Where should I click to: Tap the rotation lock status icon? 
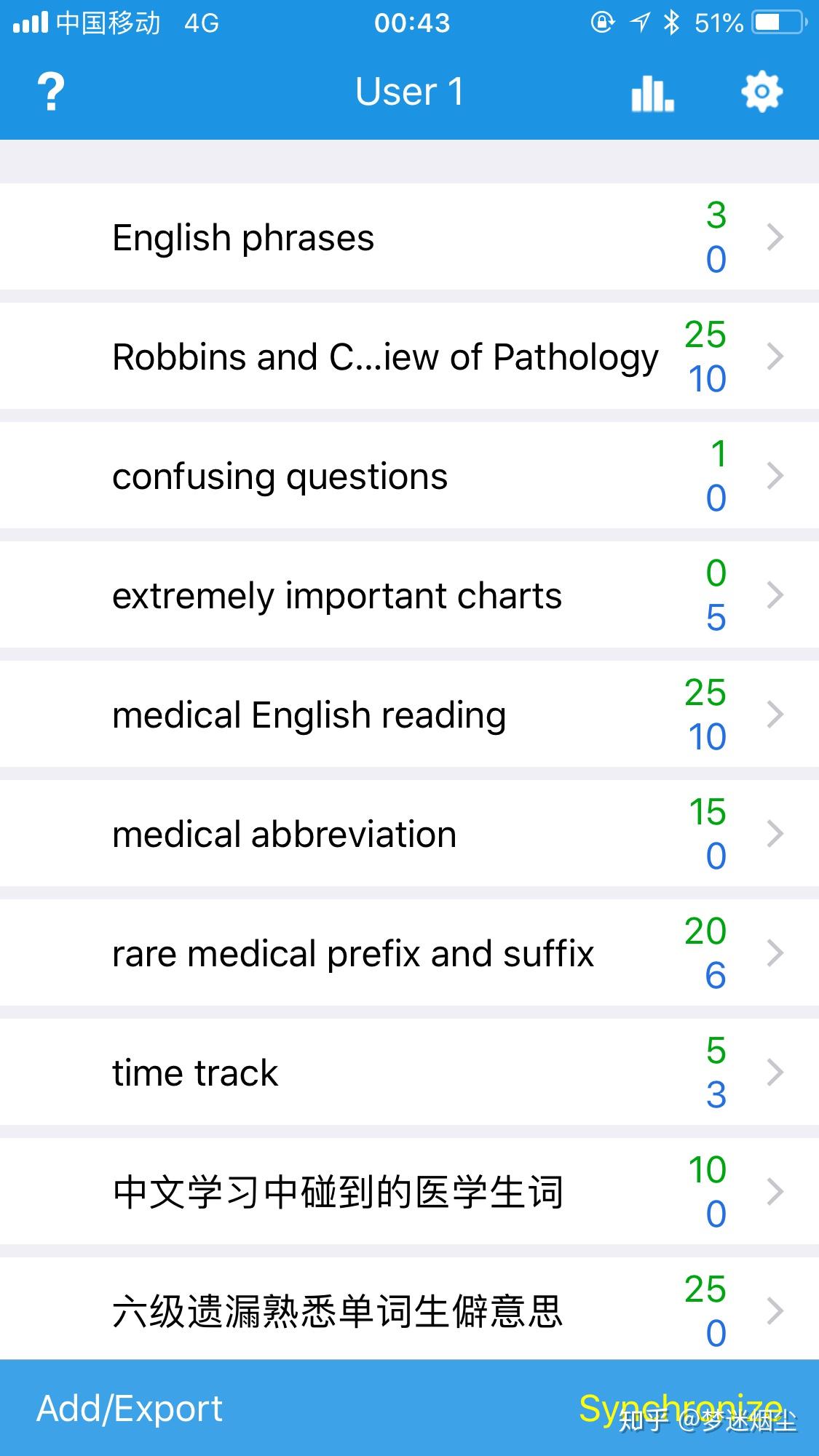tap(603, 23)
